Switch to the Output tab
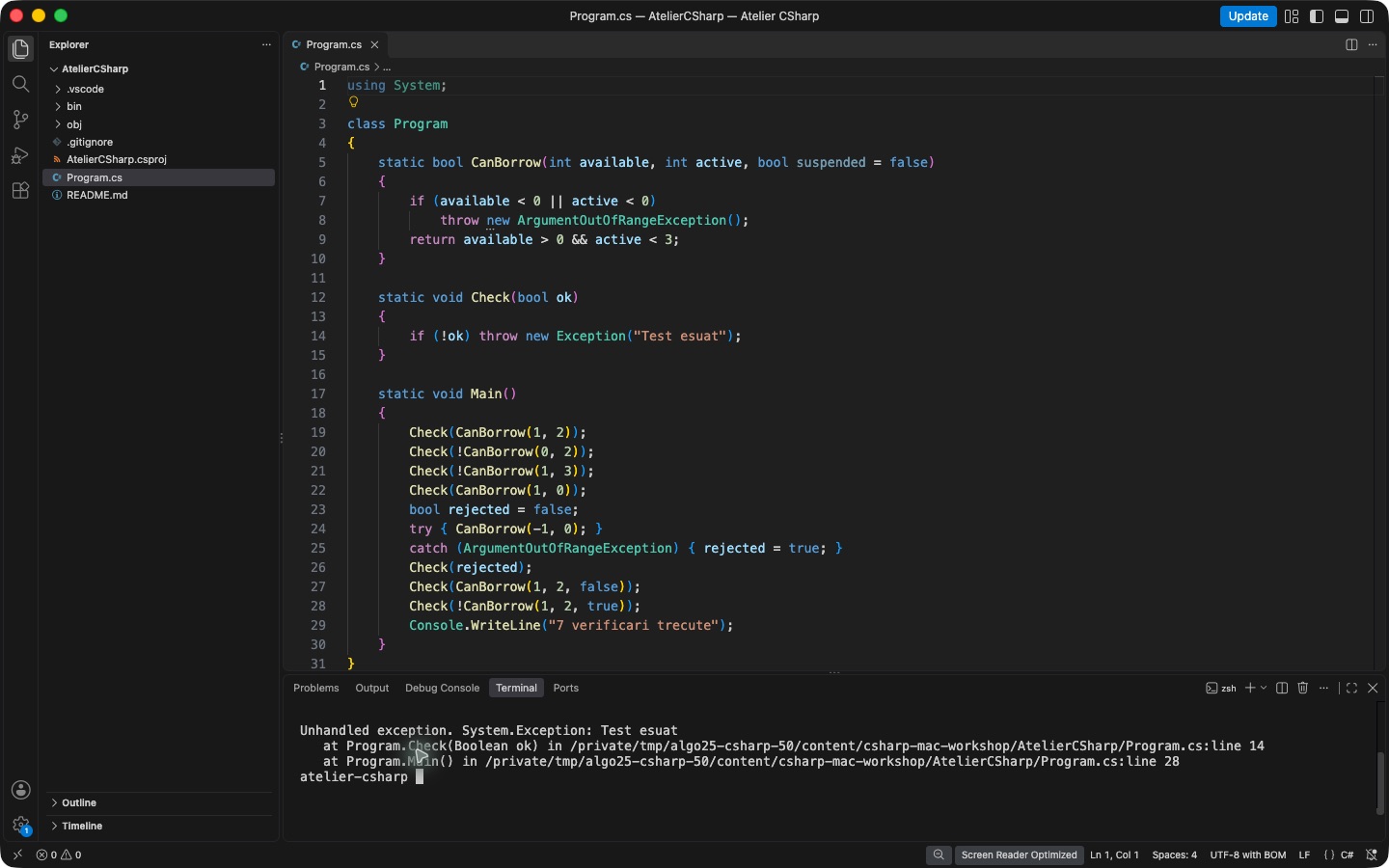1389x868 pixels. click(x=372, y=688)
